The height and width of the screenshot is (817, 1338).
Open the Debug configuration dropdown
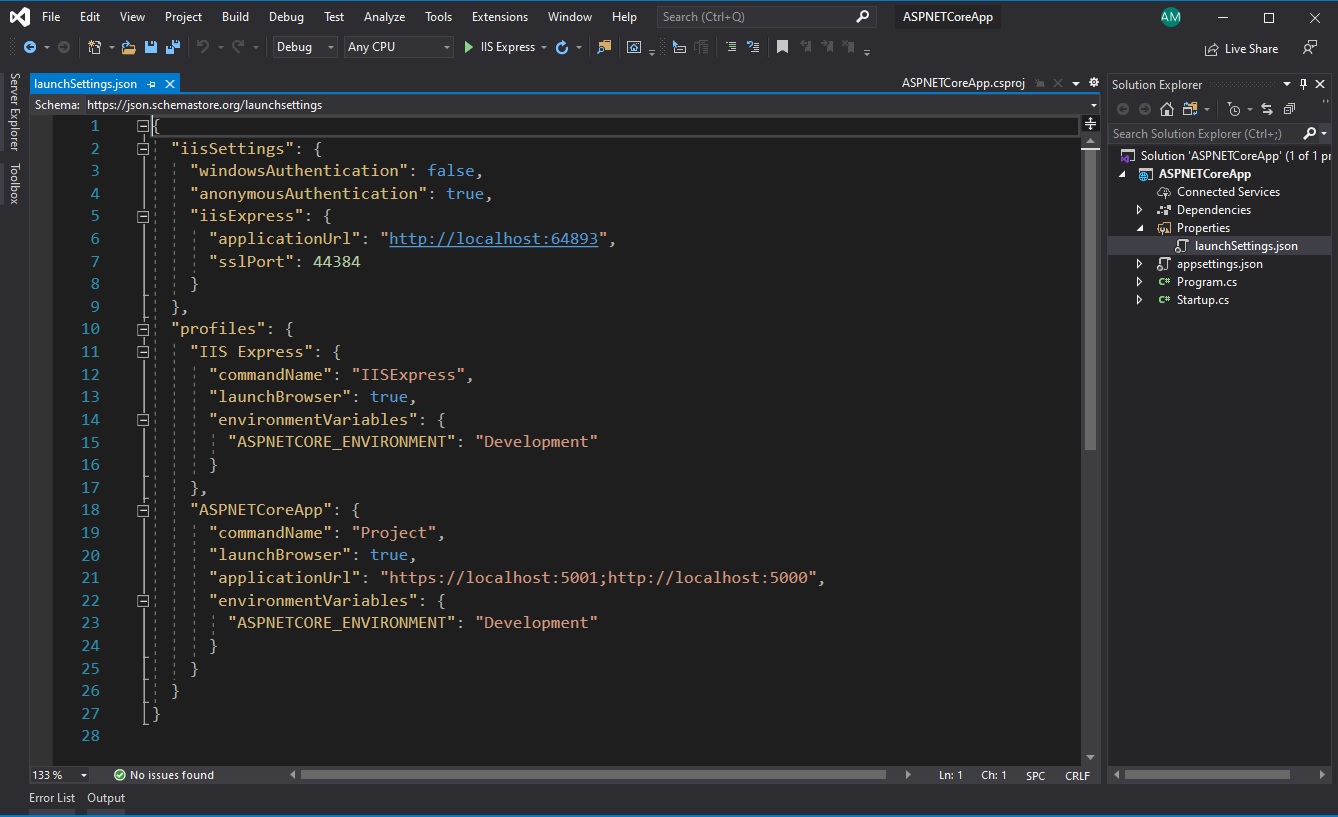point(306,47)
